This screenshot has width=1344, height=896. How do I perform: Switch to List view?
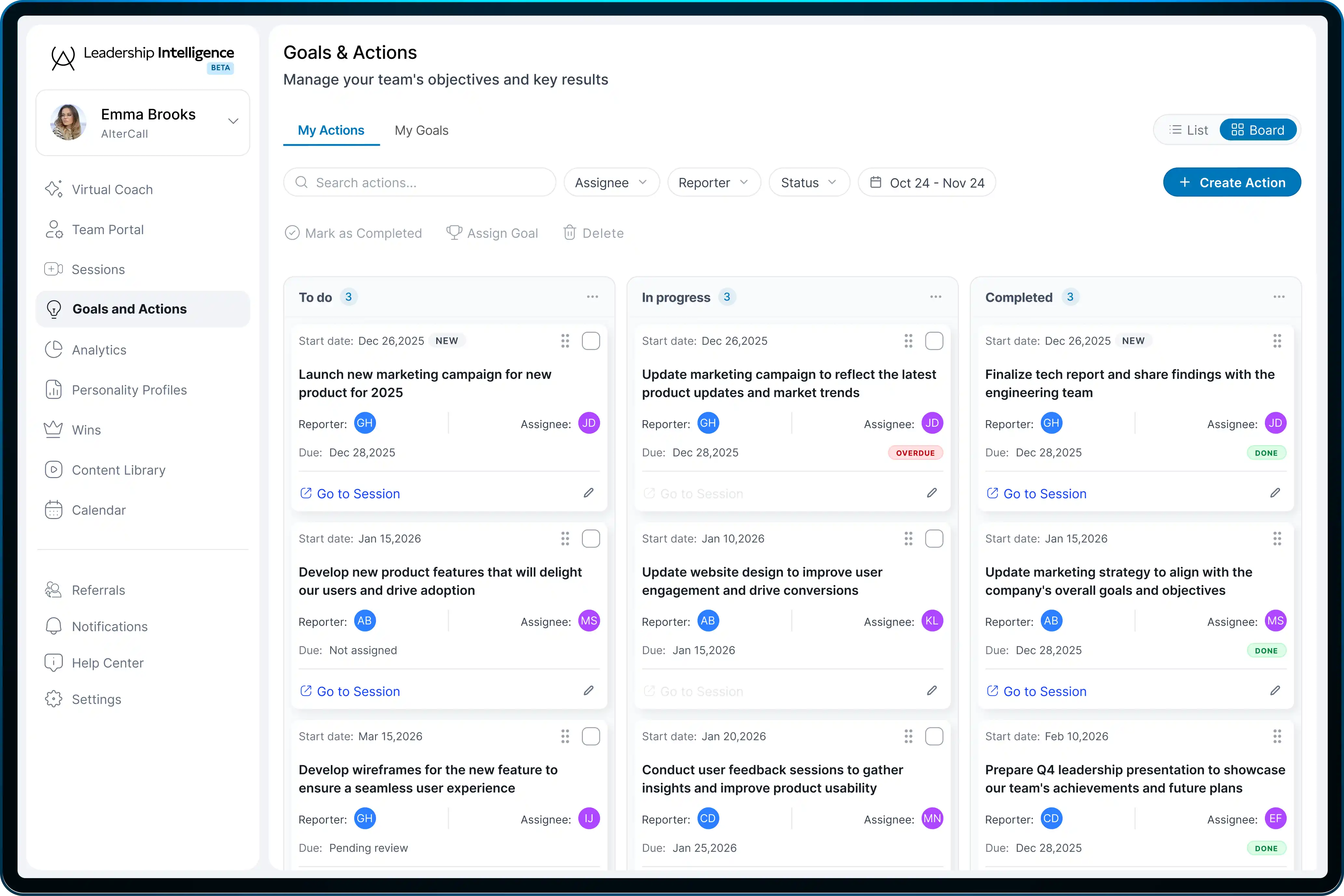pyautogui.click(x=1188, y=130)
